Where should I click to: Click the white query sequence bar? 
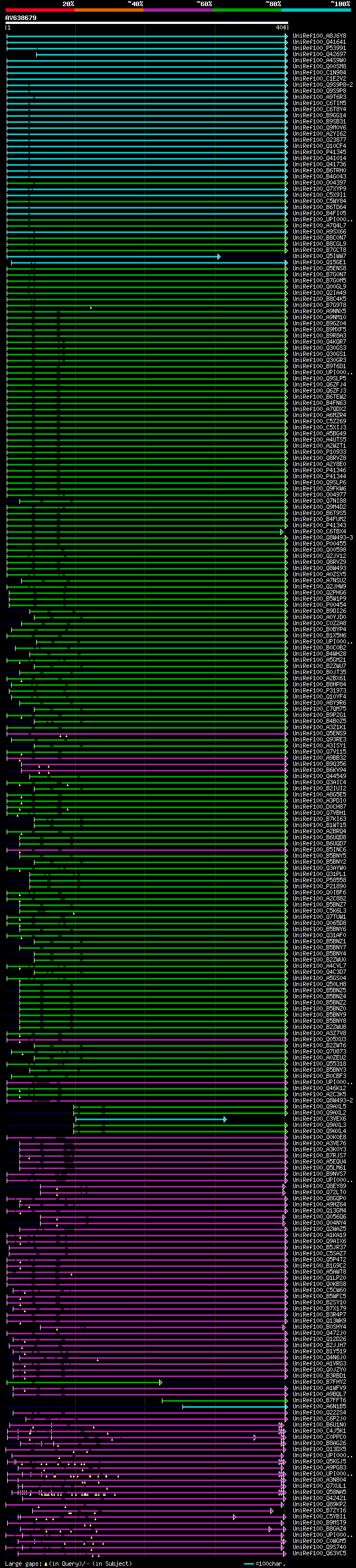click(x=147, y=23)
